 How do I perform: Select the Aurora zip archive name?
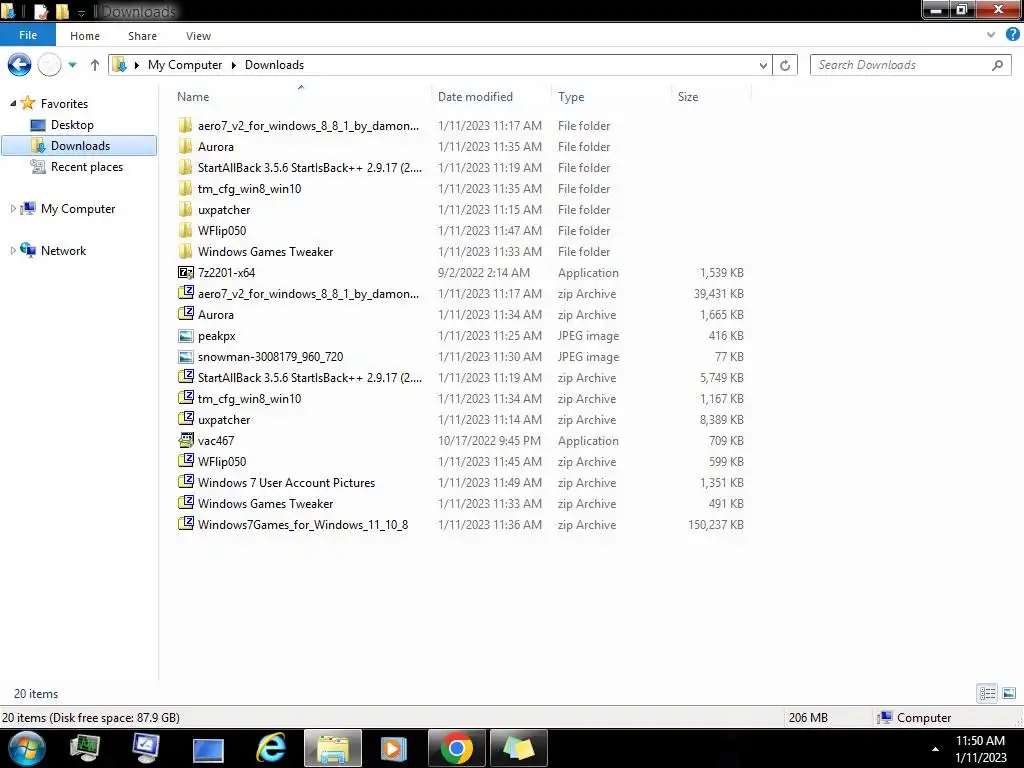pyautogui.click(x=216, y=315)
